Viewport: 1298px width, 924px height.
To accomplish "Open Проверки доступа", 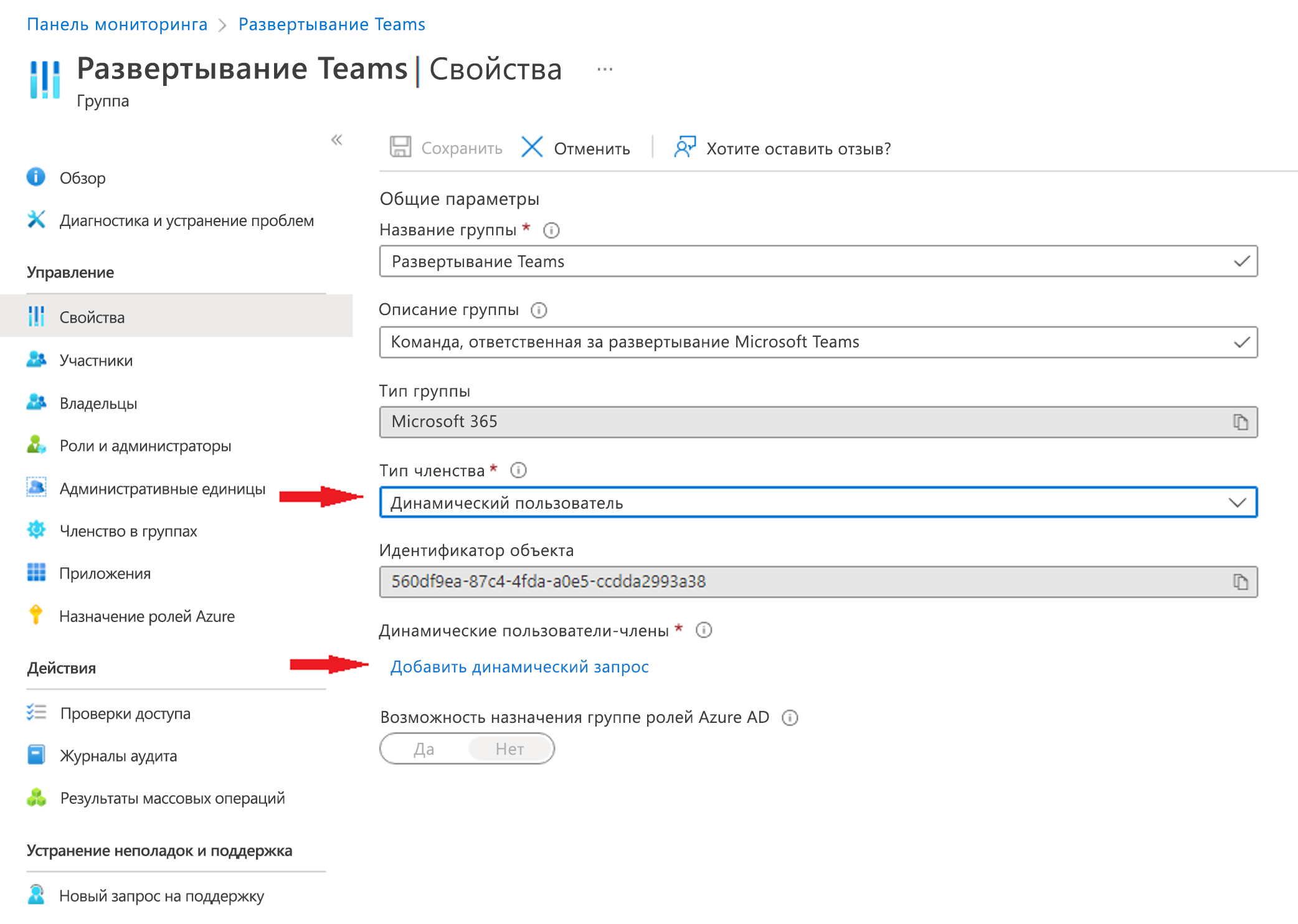I will pos(125,714).
